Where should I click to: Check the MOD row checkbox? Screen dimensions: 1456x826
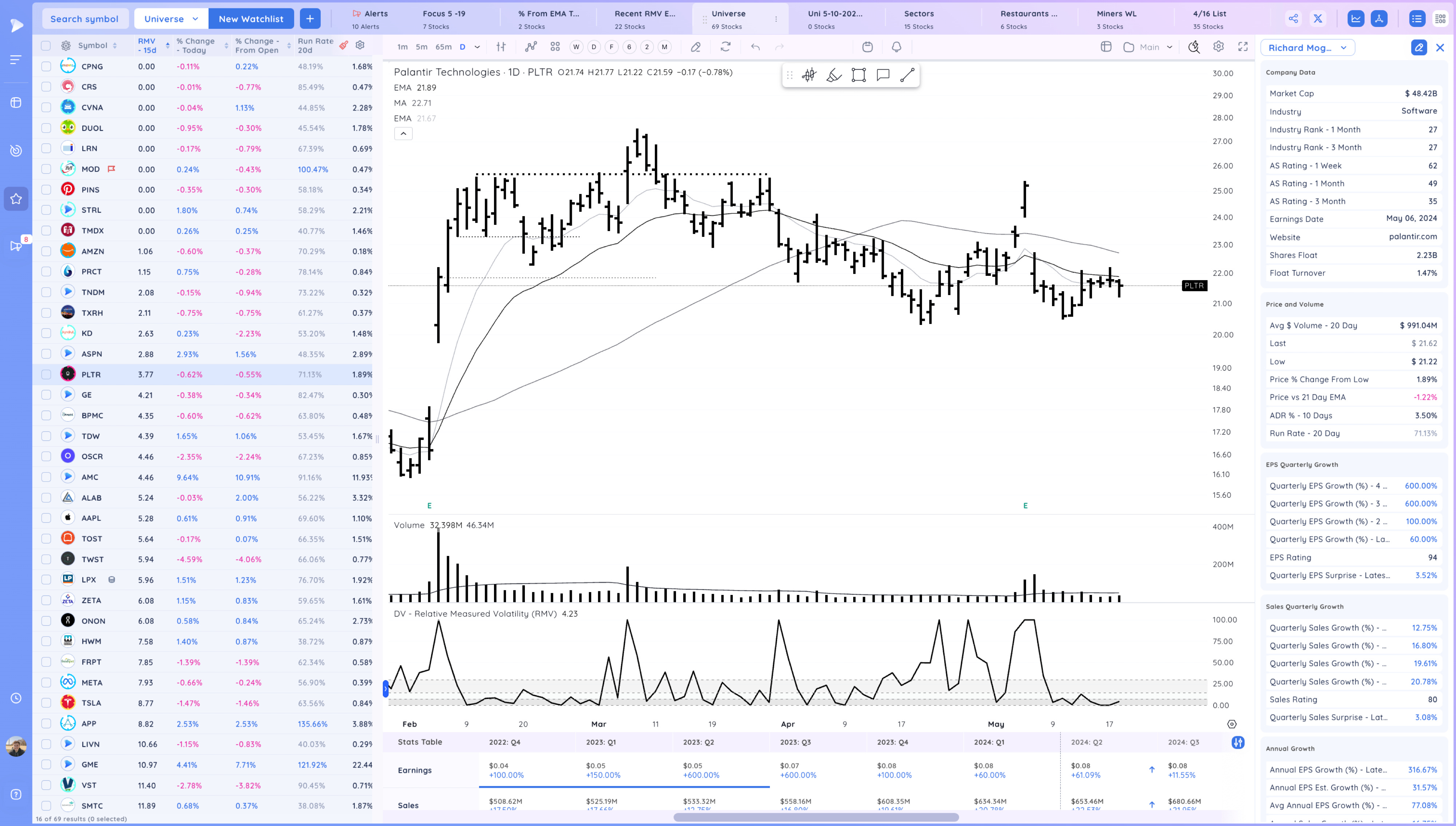[46, 169]
